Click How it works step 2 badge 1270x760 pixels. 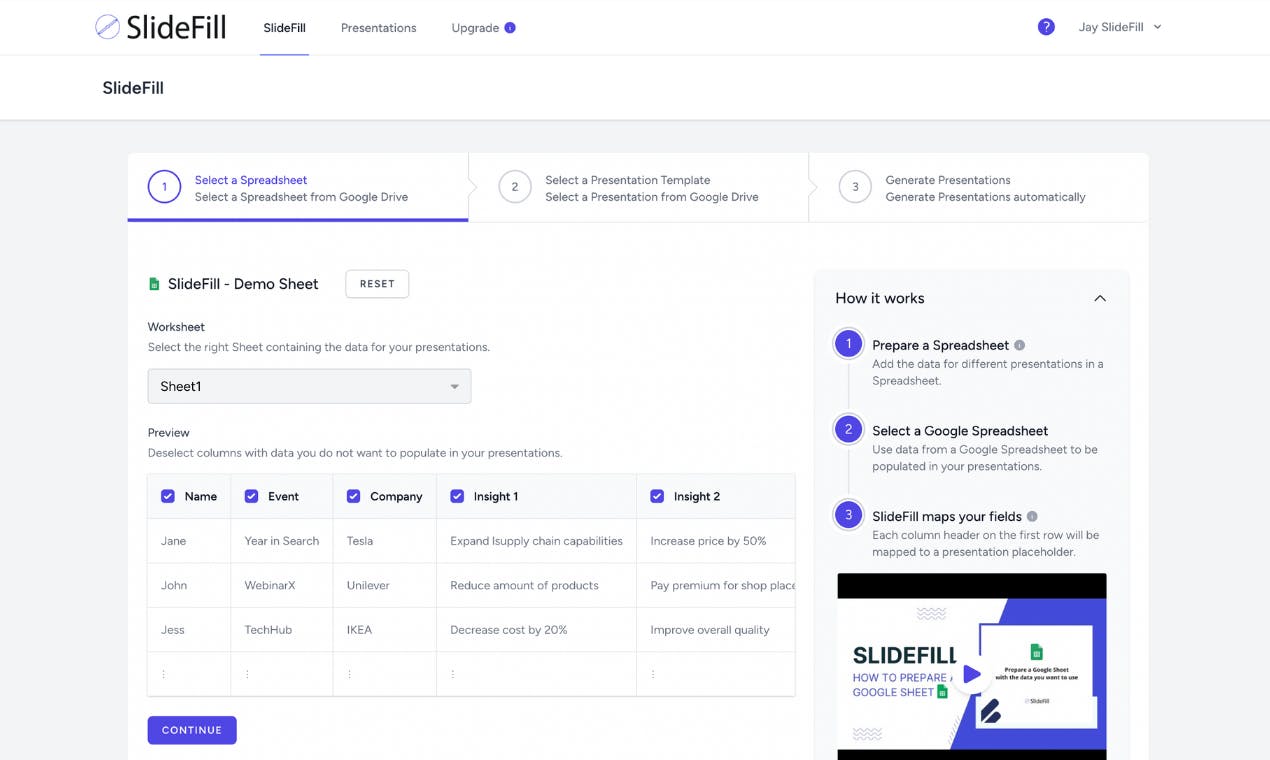[x=849, y=430]
